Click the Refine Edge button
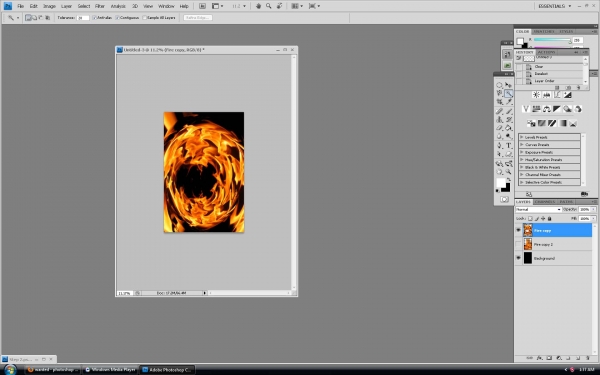 coord(198,18)
